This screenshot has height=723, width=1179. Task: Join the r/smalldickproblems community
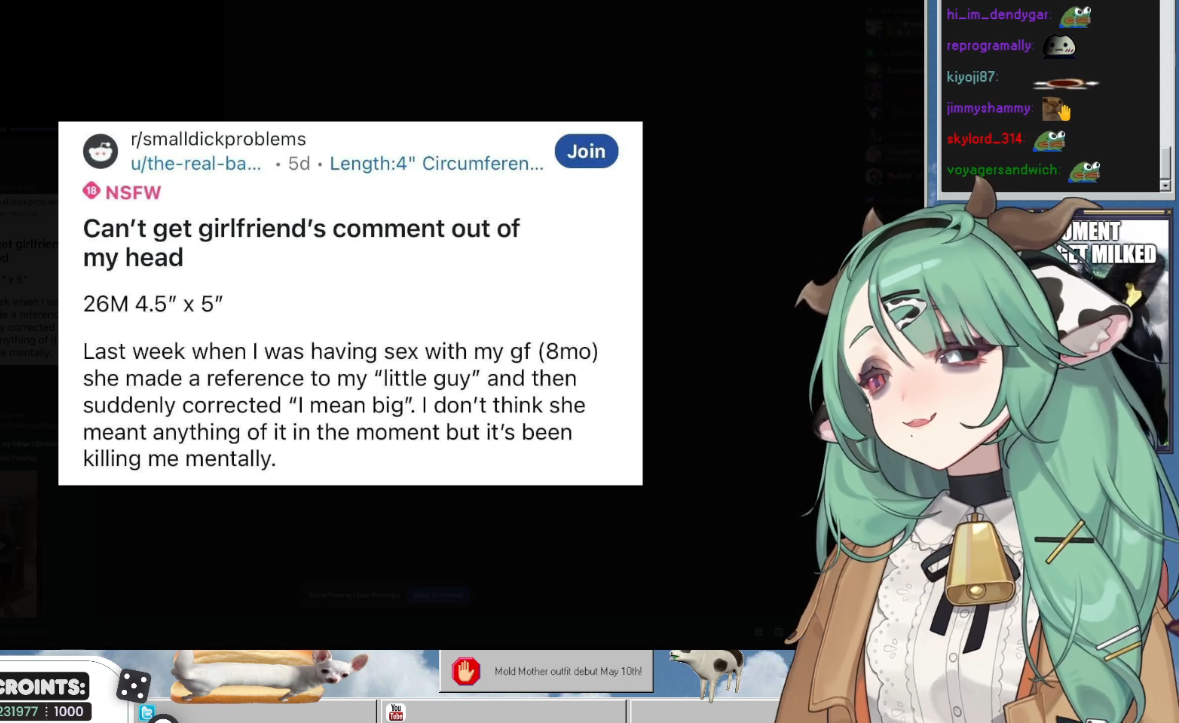pos(586,151)
